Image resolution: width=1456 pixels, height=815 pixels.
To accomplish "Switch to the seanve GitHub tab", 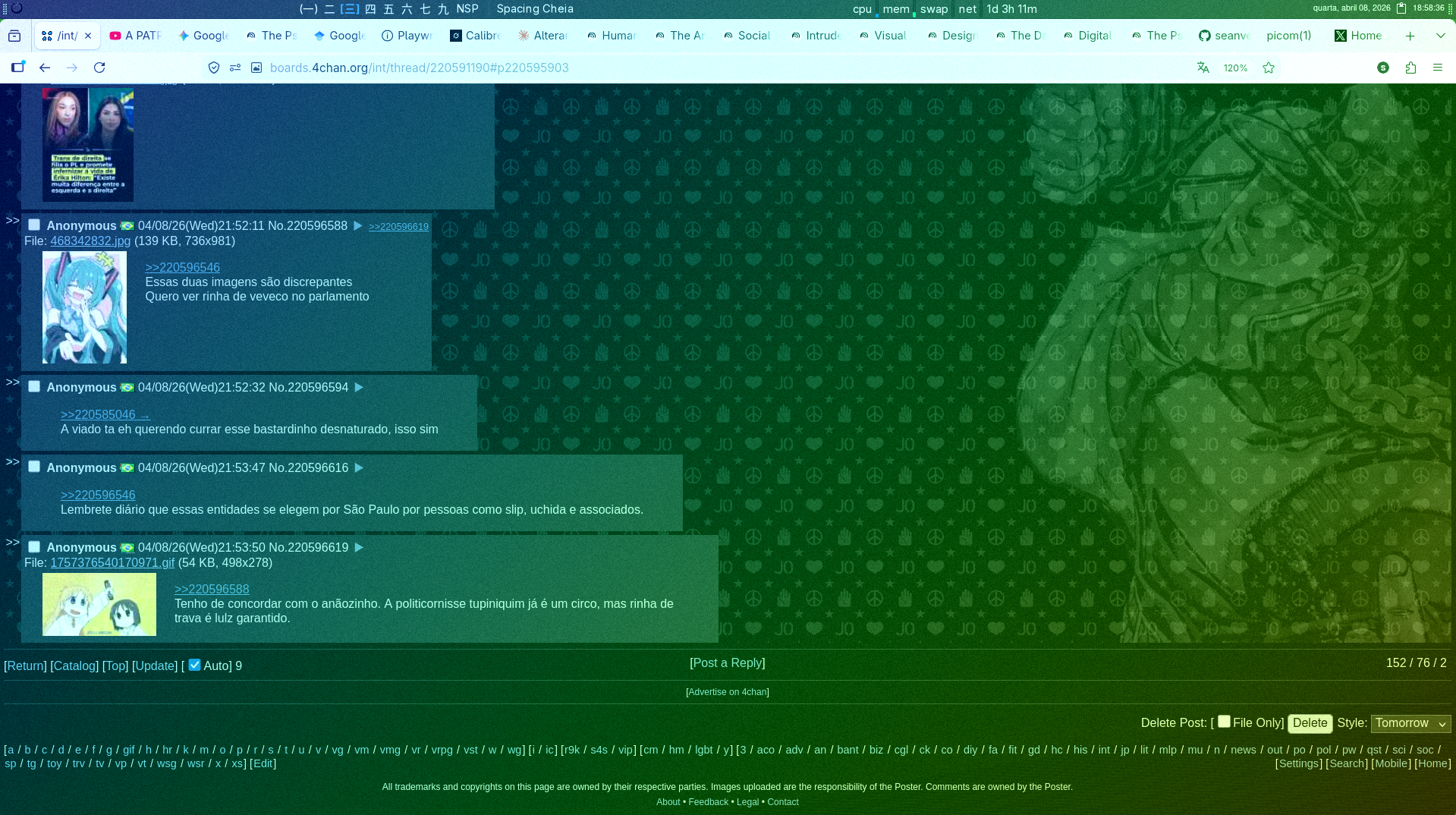I will [1225, 36].
